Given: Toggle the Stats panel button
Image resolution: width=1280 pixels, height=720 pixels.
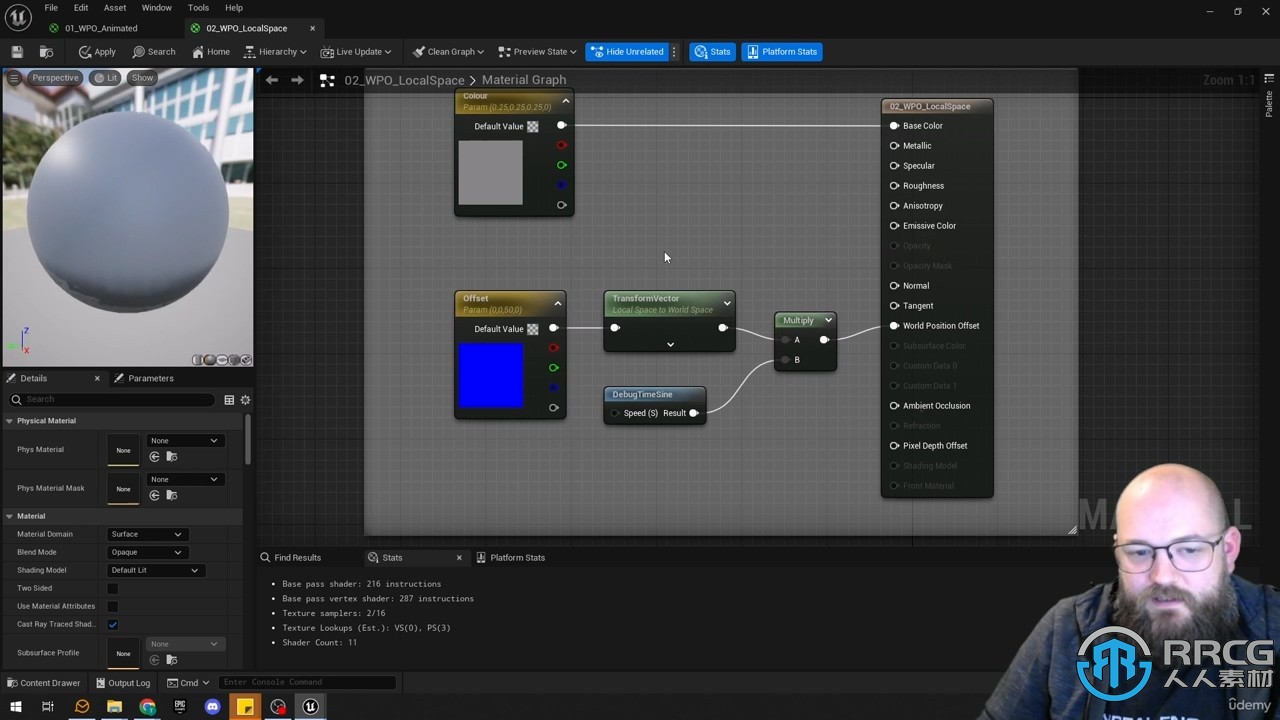Looking at the screenshot, I should [712, 52].
